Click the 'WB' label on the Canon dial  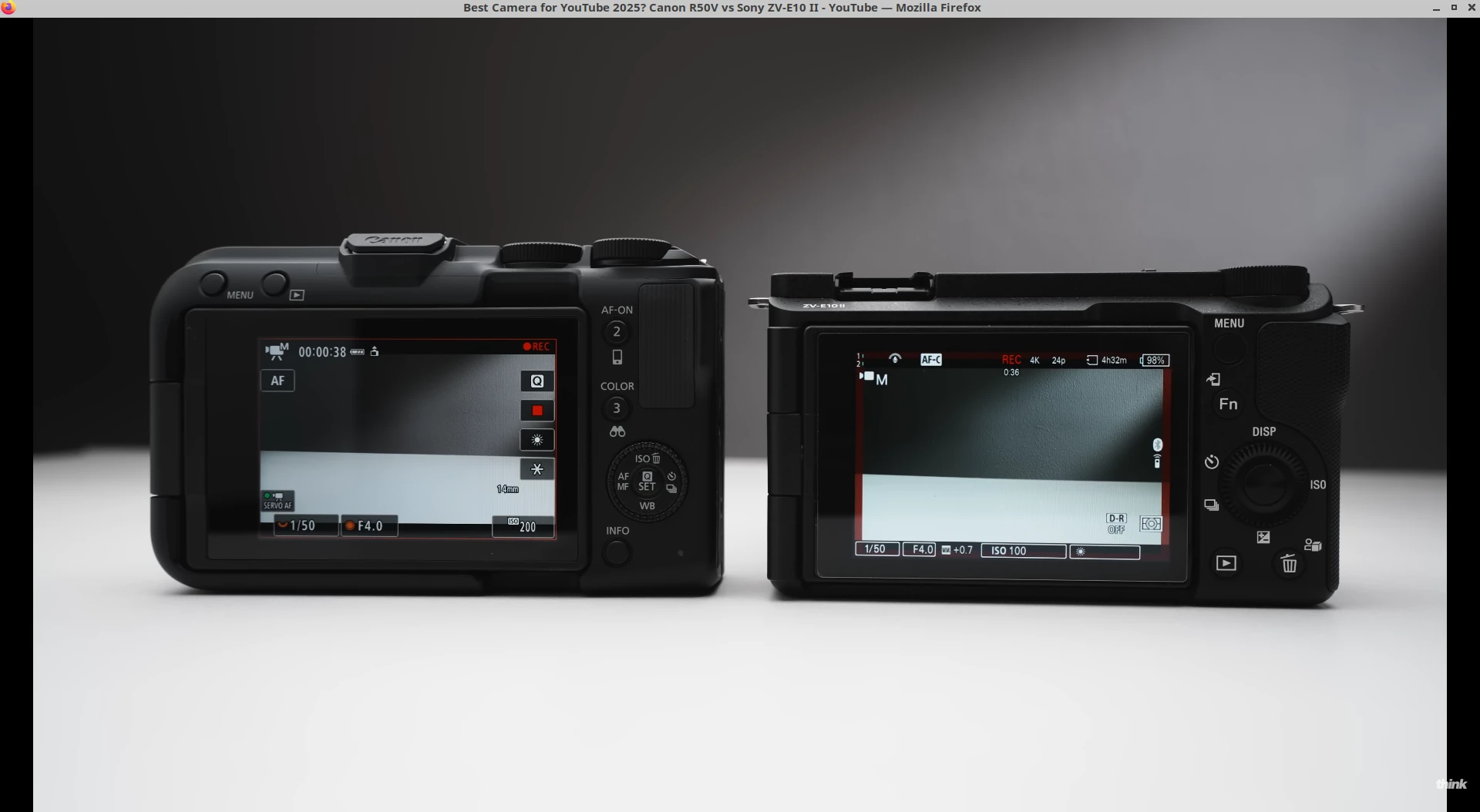[647, 506]
